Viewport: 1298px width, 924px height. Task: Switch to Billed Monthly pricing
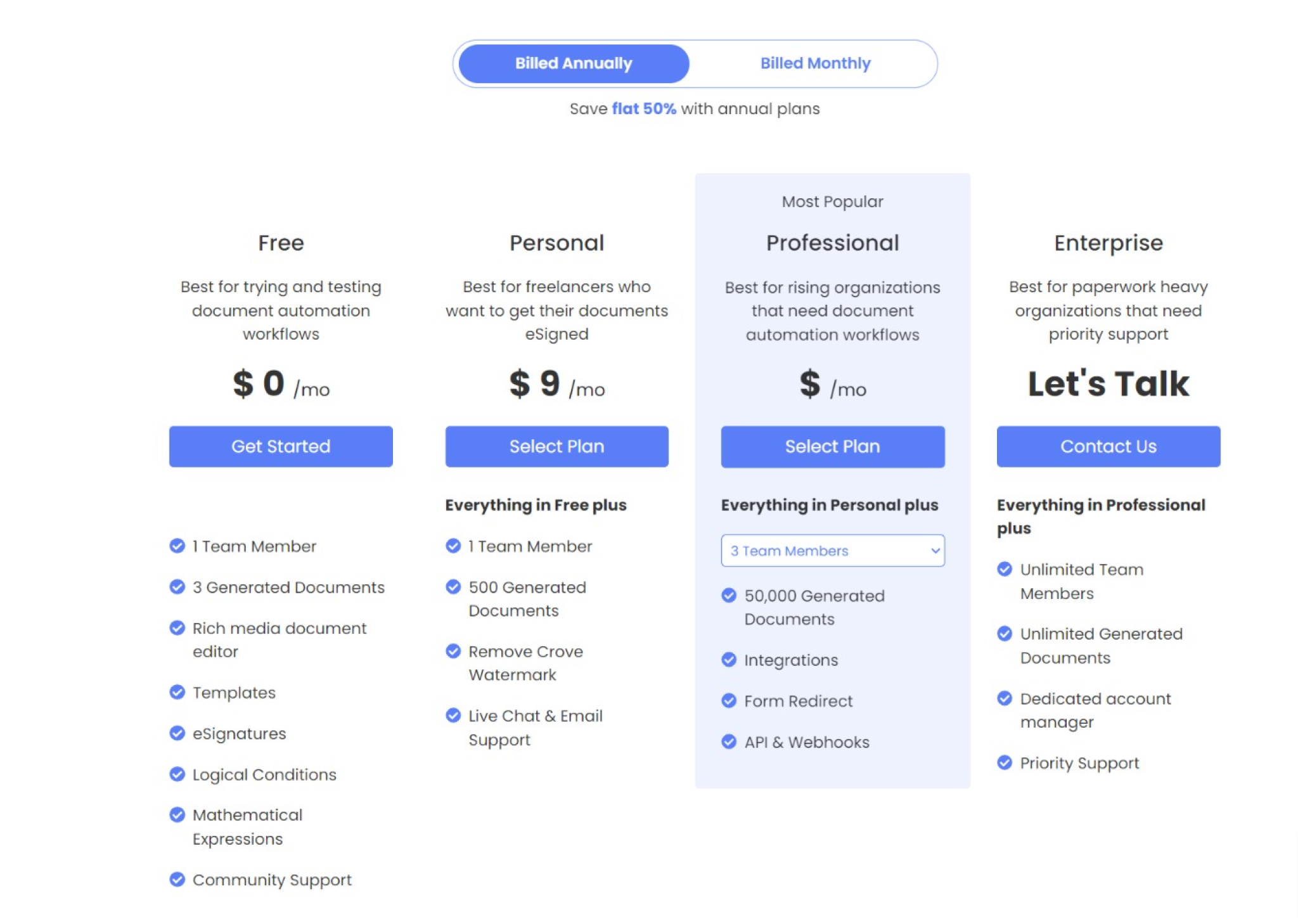815,63
